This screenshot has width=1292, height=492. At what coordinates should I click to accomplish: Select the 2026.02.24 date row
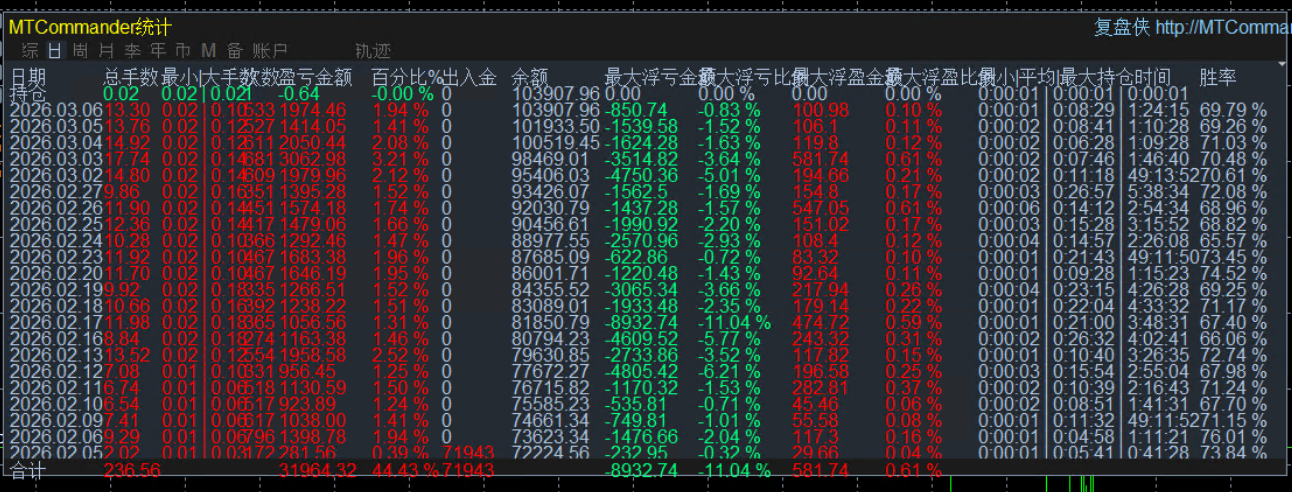[x=56, y=241]
